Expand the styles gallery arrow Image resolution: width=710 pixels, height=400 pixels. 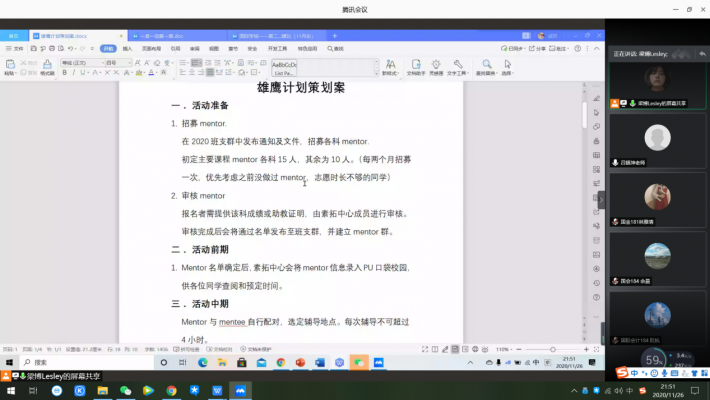[x=376, y=73]
